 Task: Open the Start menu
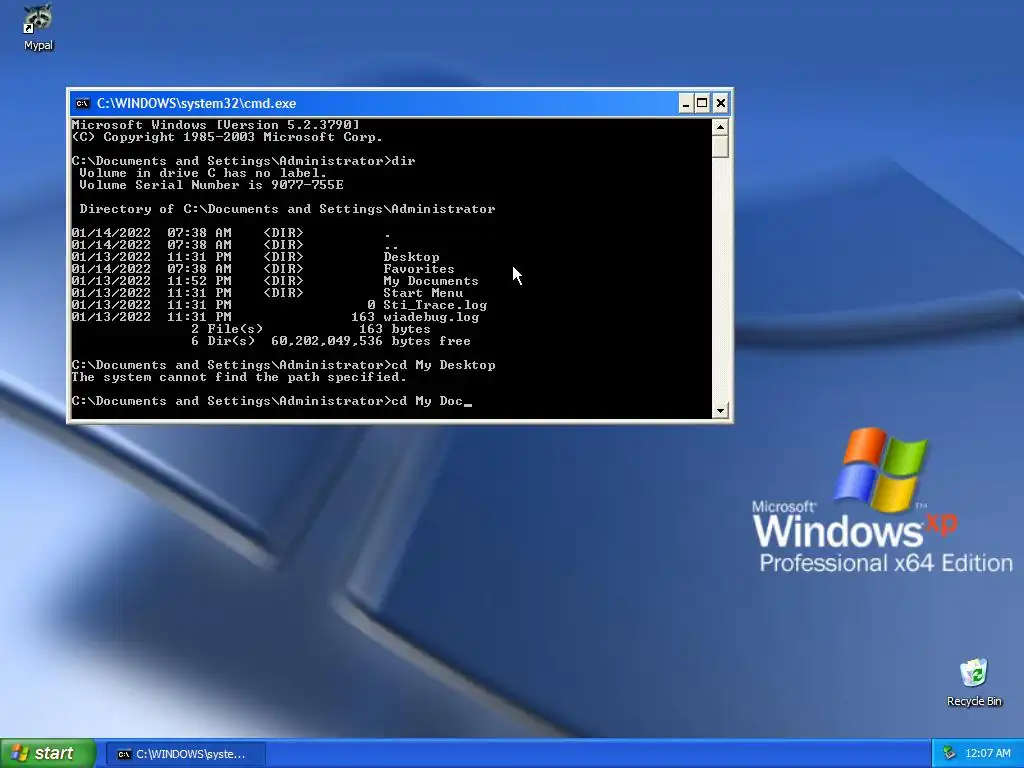[x=47, y=754]
